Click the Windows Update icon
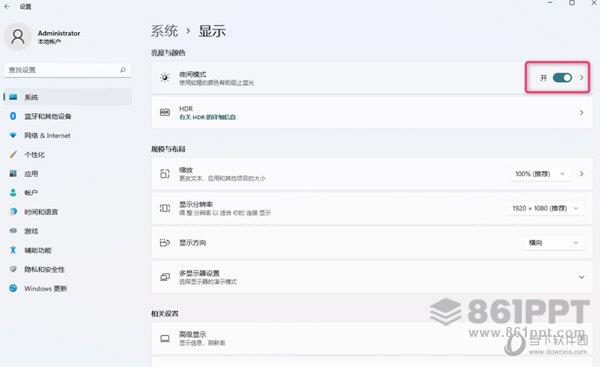This screenshot has height=367, width=600. pyautogui.click(x=13, y=288)
